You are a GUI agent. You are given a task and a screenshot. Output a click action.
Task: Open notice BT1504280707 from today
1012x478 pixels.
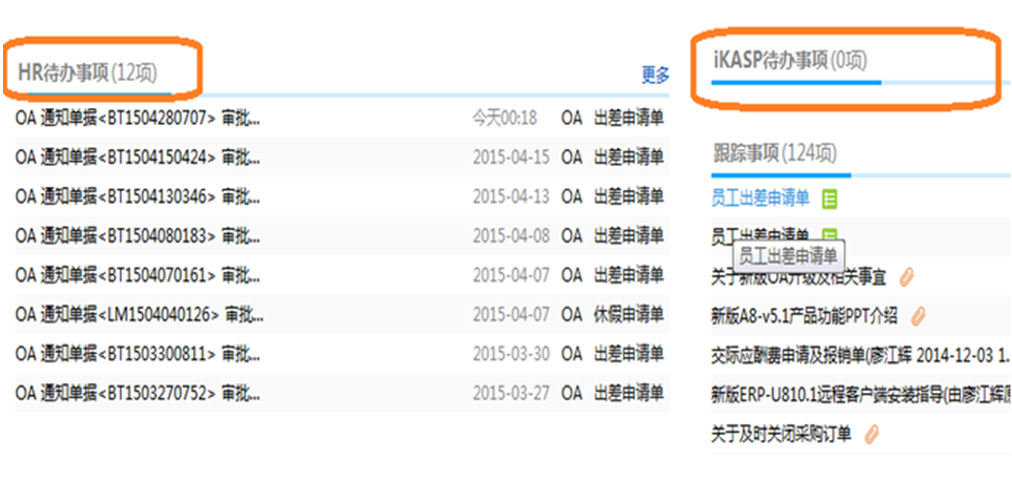pos(138,118)
